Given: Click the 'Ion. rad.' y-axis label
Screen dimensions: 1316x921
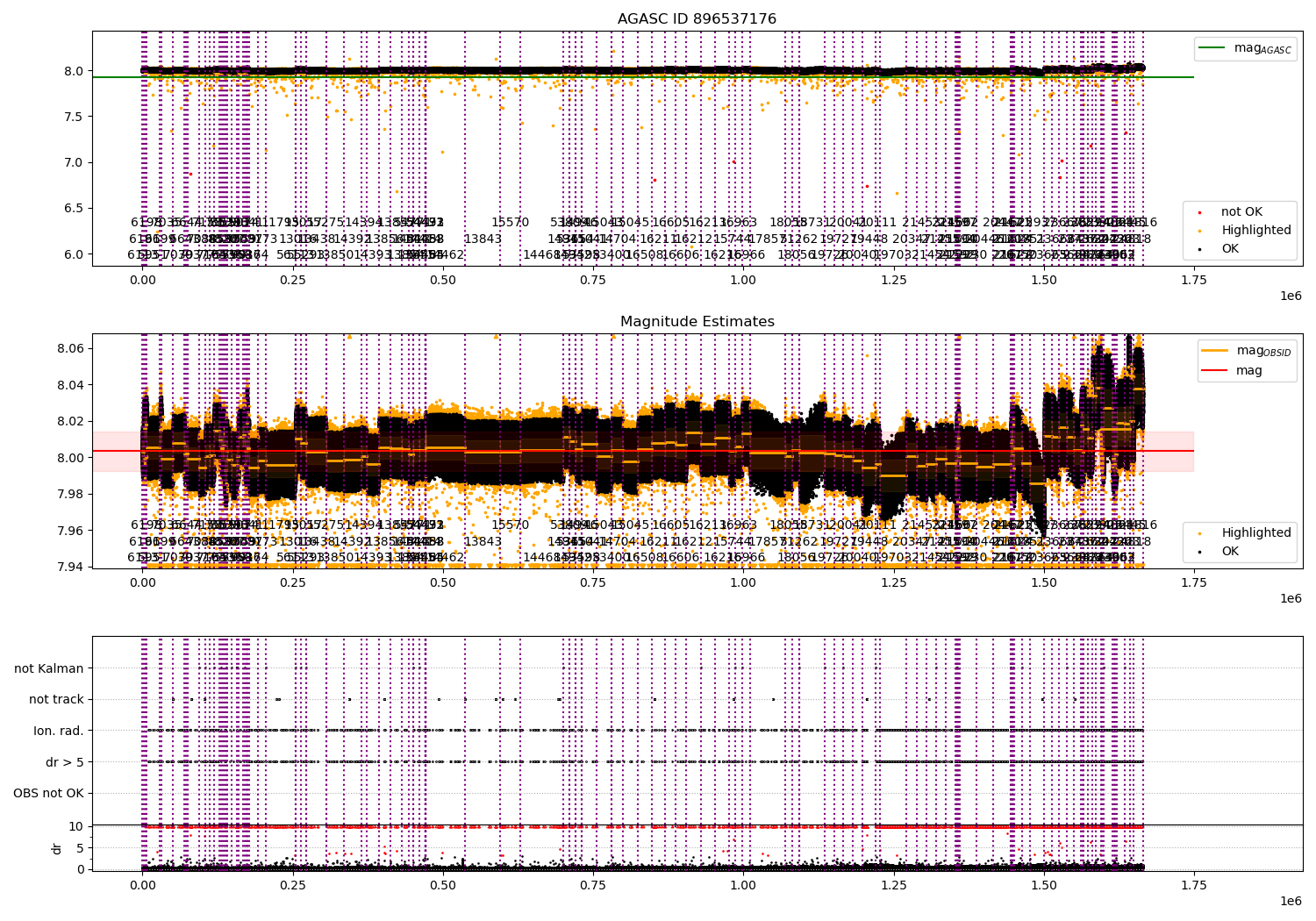Looking at the screenshot, I should (59, 732).
